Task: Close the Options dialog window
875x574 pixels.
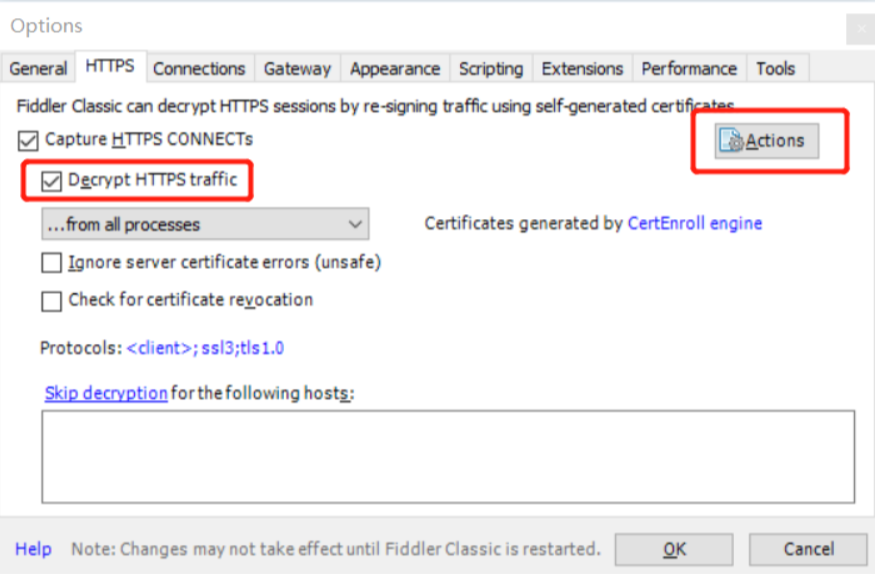Action: [861, 28]
